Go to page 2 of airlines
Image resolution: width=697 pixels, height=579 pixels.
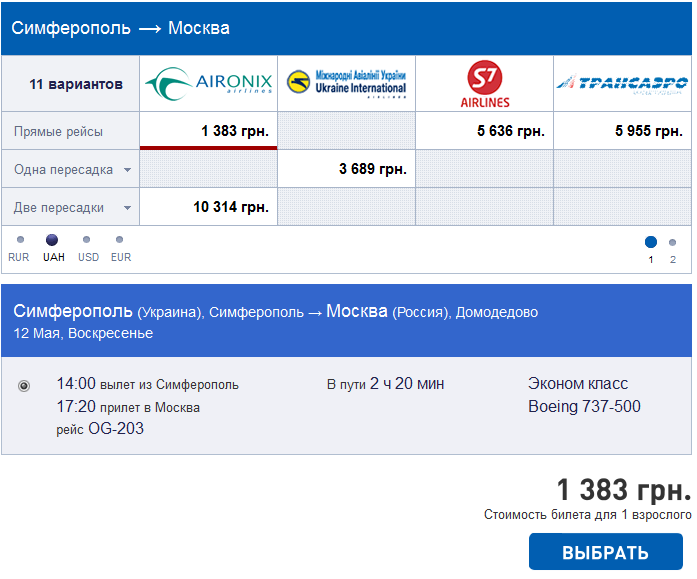(672, 243)
